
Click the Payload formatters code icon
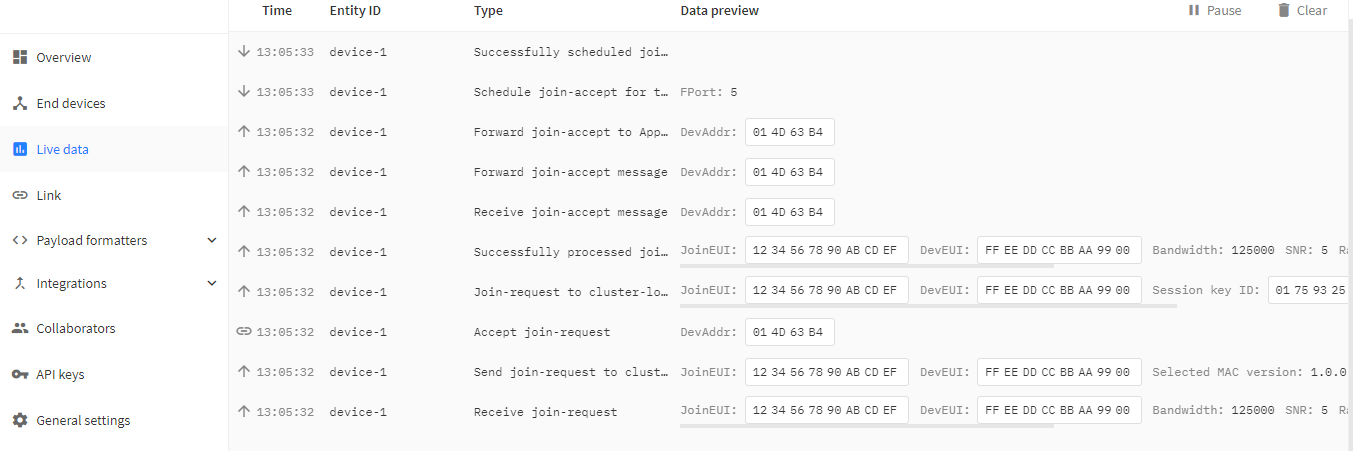pyautogui.click(x=19, y=241)
